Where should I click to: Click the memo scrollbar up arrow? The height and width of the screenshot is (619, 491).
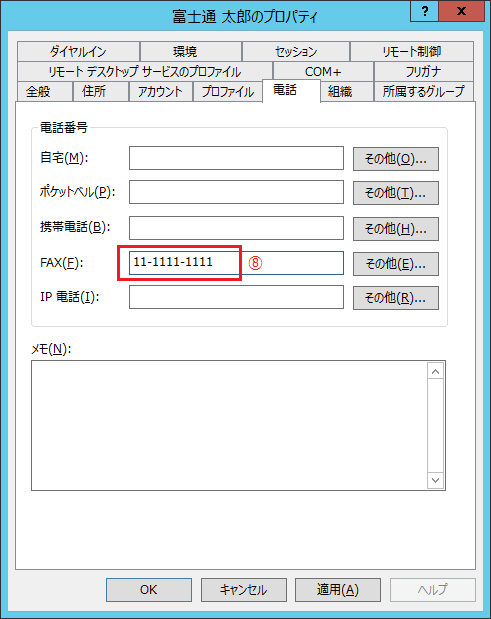435,371
